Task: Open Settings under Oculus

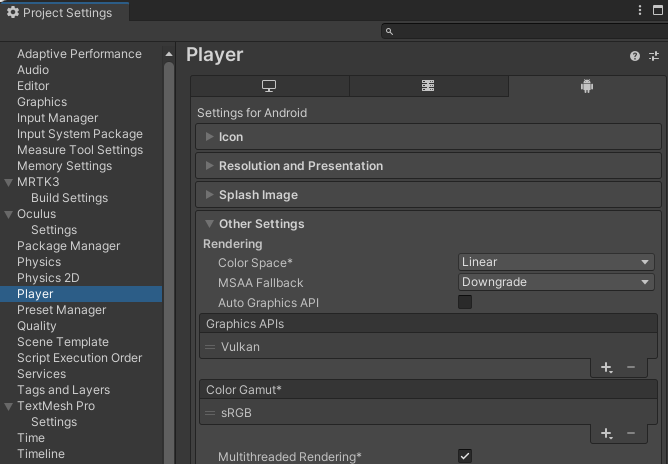Action: (54, 230)
